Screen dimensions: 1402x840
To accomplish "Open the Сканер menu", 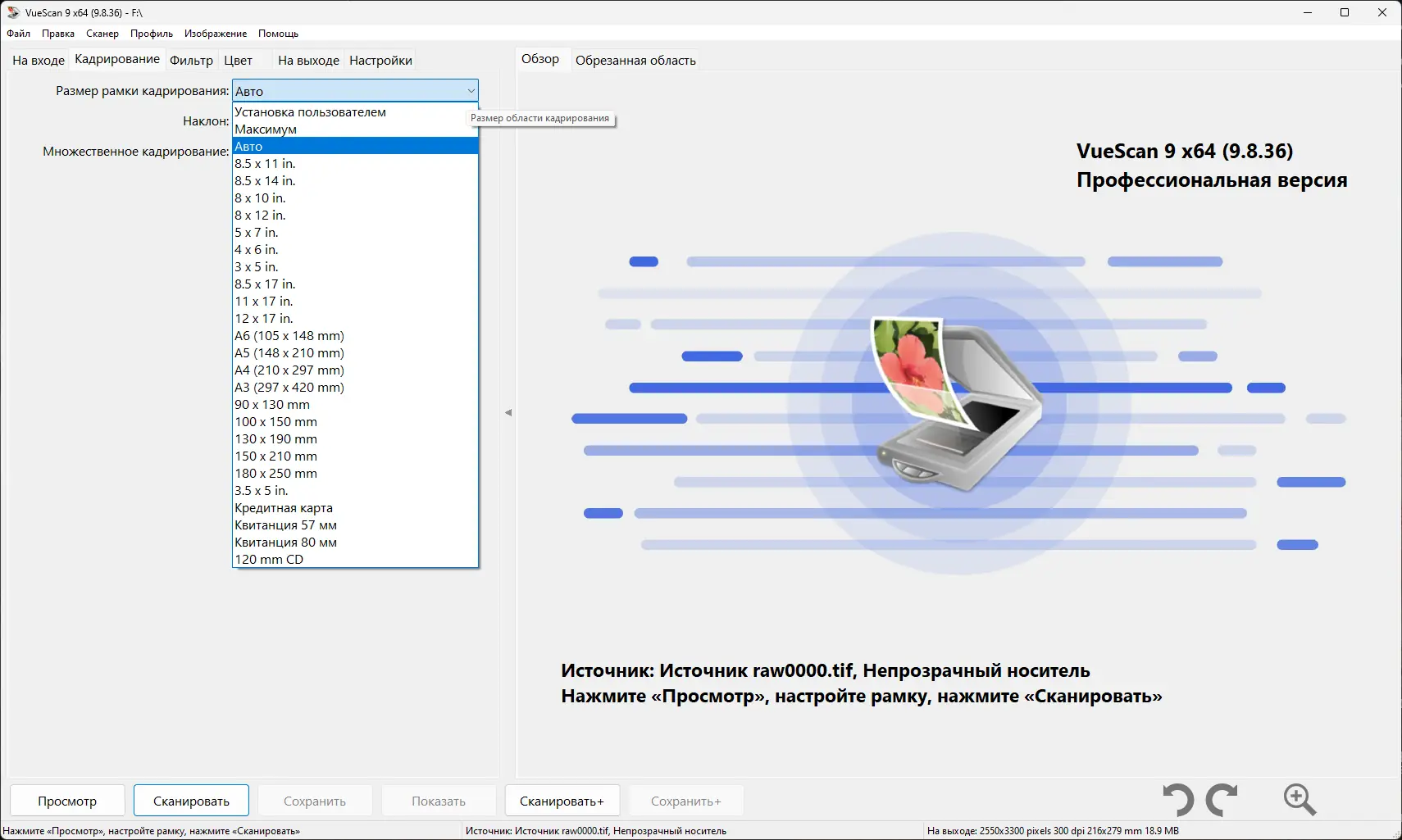I will pos(102,34).
